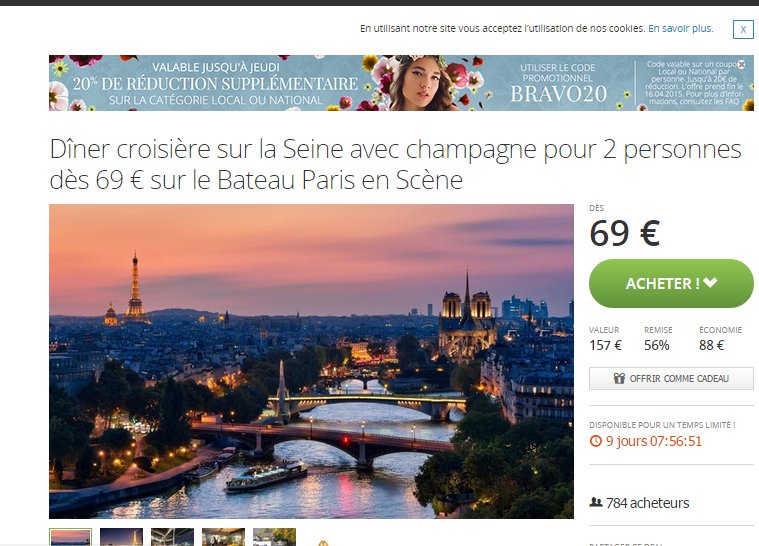Viewport: 759px width, 546px height.
Task: Dismiss the BRAVO20 promo banner
Action: (741, 64)
